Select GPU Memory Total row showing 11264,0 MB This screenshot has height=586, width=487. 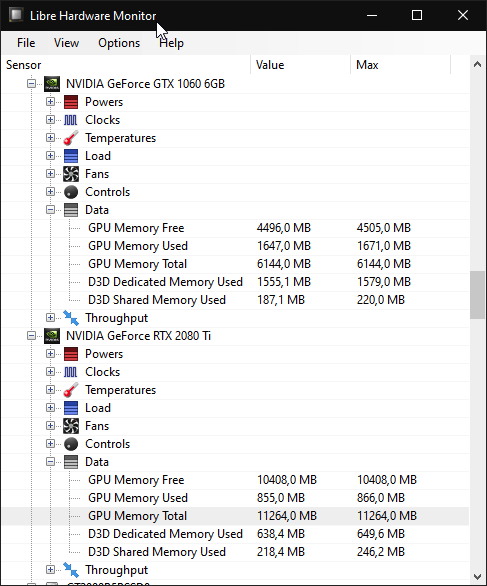(235, 516)
